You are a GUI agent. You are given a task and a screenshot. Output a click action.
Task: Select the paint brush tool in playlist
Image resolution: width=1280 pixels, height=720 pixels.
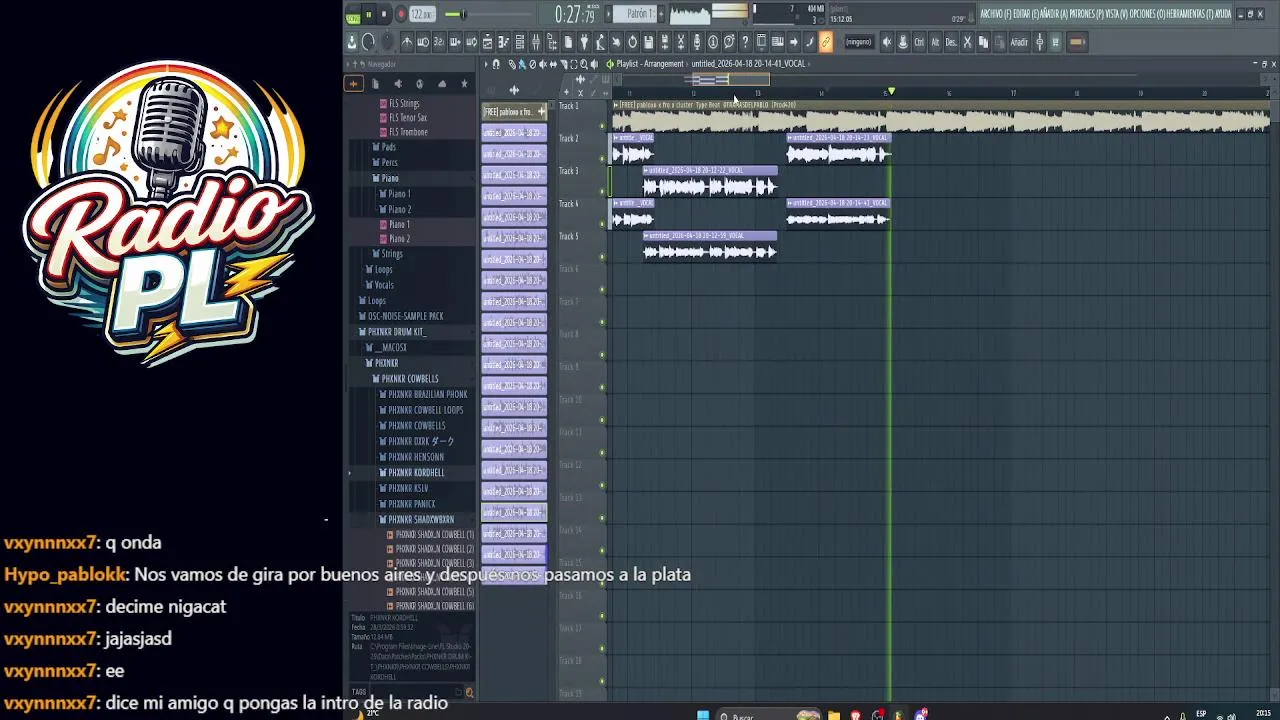522,64
